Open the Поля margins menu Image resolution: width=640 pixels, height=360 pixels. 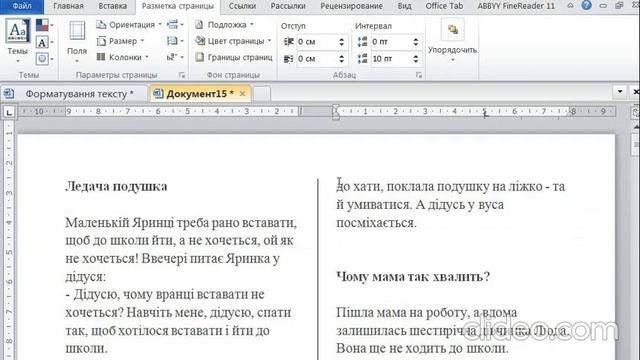(x=77, y=41)
